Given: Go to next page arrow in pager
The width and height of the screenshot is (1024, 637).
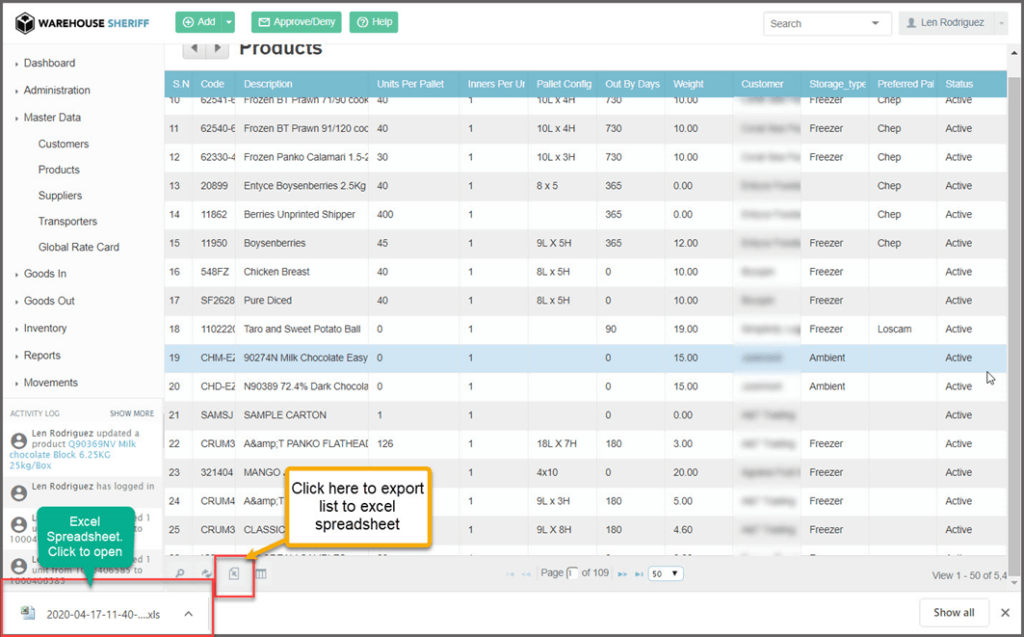Looking at the screenshot, I should click(x=621, y=574).
